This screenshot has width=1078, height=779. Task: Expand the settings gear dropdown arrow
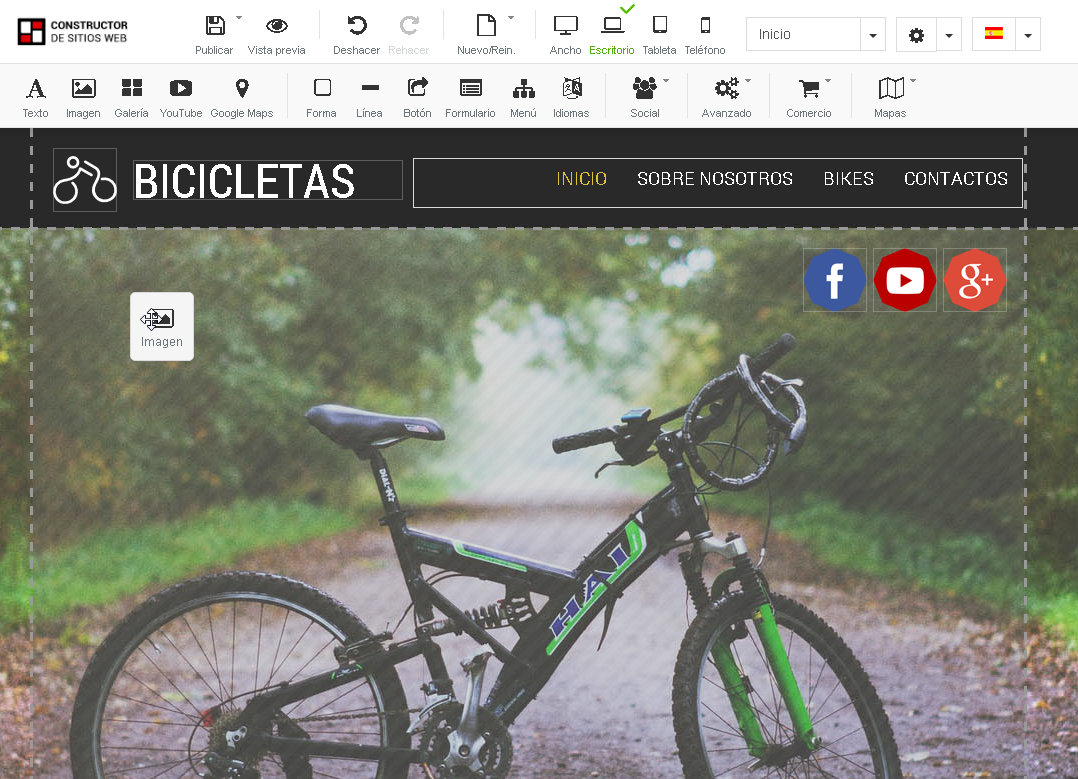(x=949, y=35)
